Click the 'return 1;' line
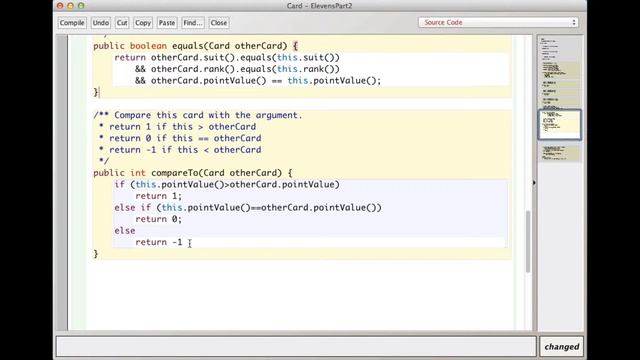This screenshot has height=360, width=640. 159,196
